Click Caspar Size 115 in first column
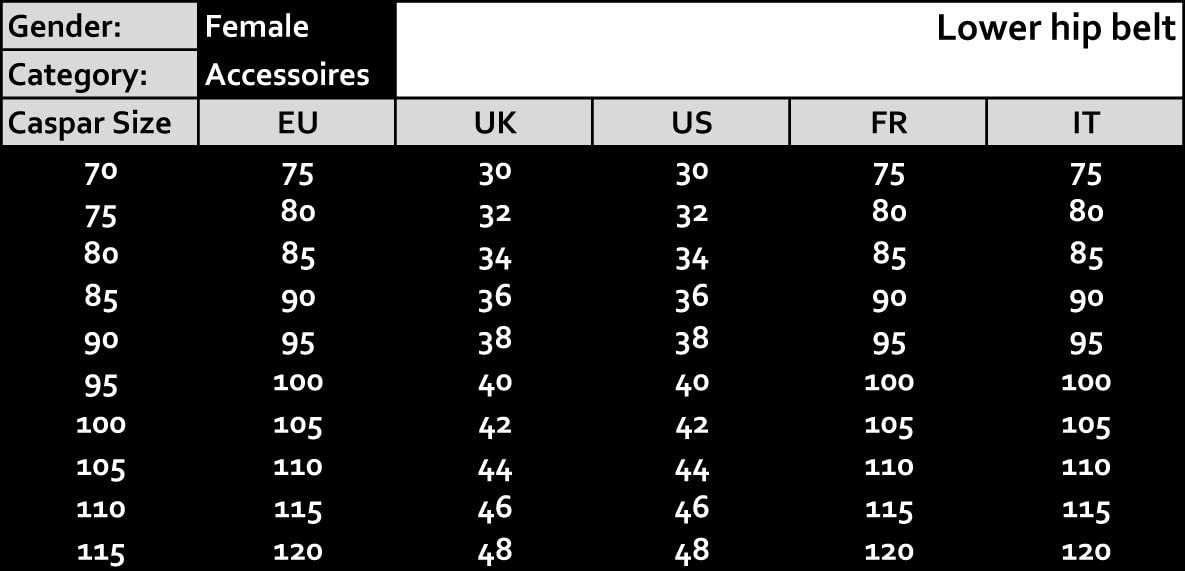Image resolution: width=1185 pixels, height=571 pixels. click(101, 551)
